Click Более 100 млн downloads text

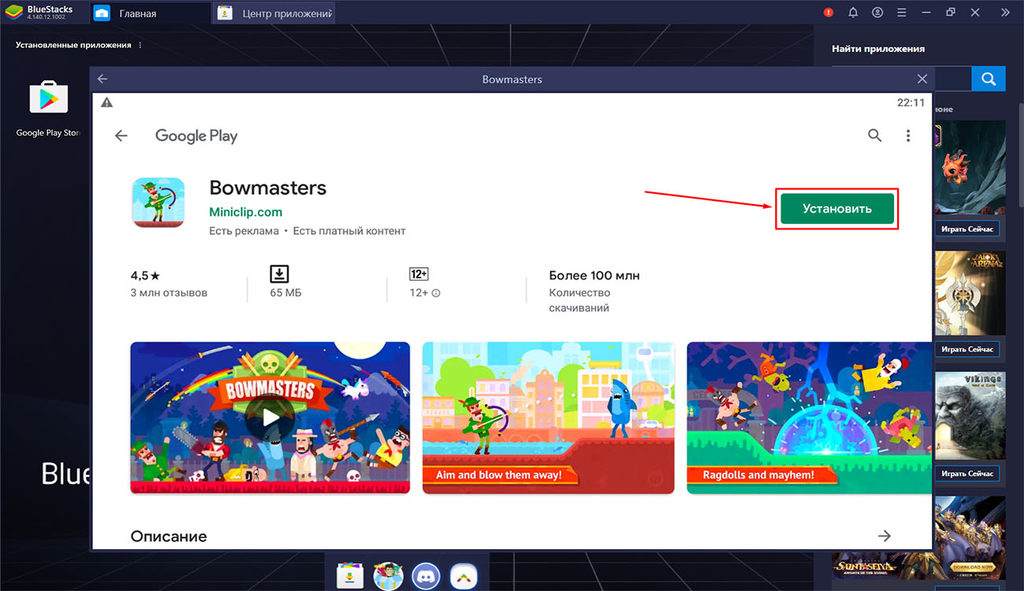594,276
